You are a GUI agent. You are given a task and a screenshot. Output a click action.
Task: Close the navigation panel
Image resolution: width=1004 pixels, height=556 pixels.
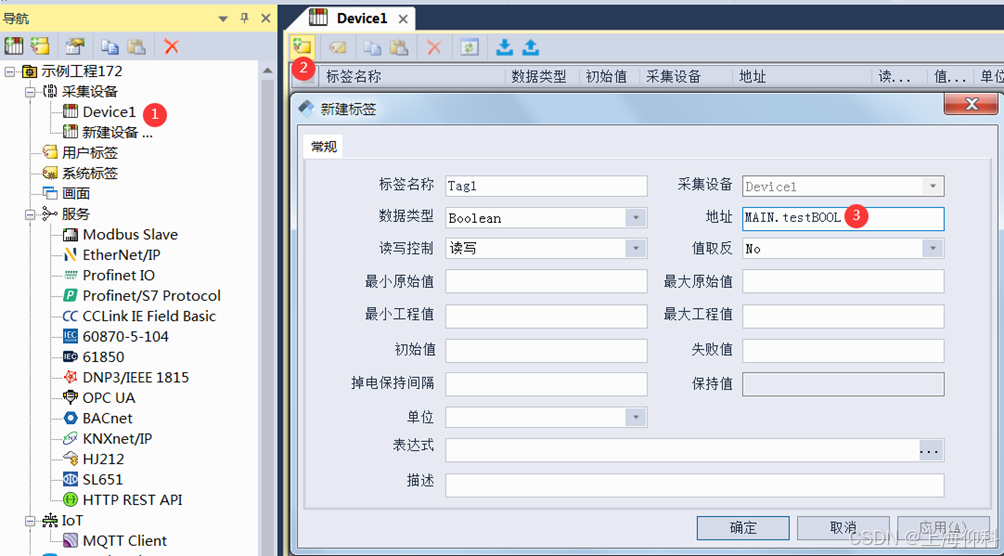tap(266, 18)
